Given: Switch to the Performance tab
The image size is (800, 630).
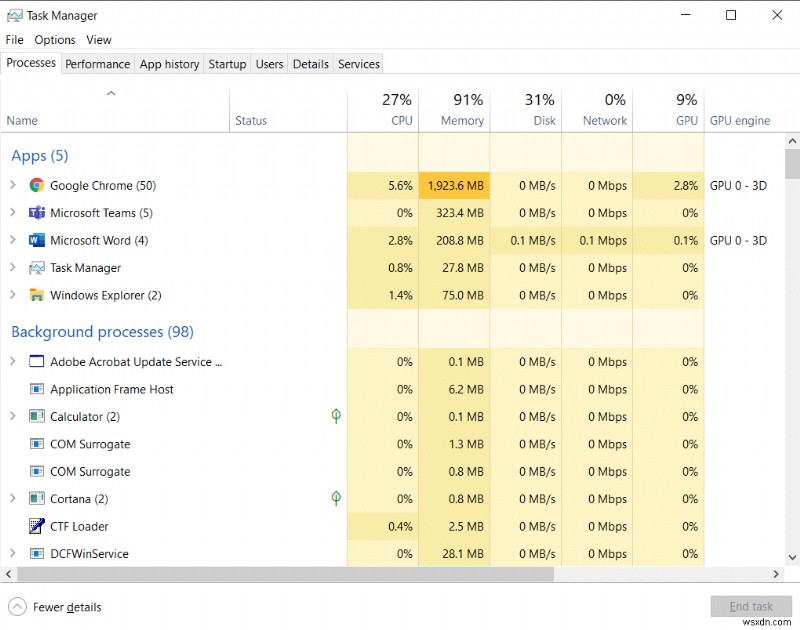Looking at the screenshot, I should pyautogui.click(x=97, y=63).
